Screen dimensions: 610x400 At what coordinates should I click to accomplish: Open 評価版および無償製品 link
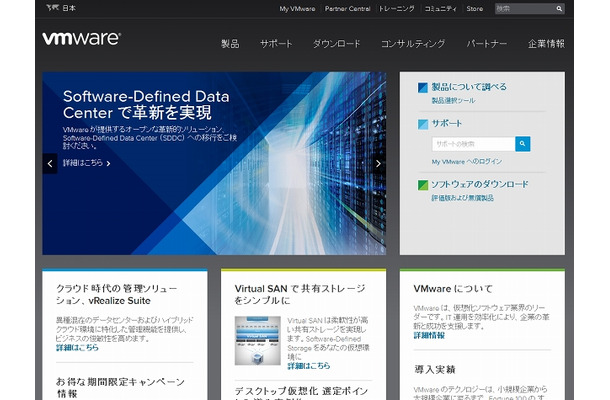point(463,198)
